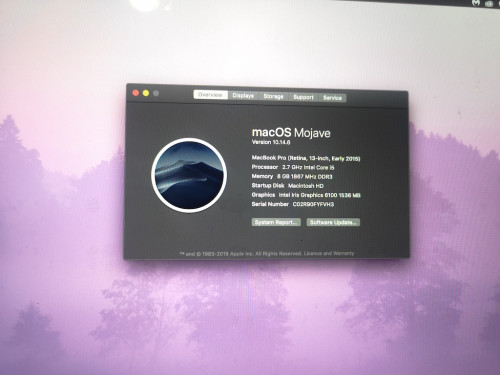Open the Support tab
500x375 pixels.
303,97
